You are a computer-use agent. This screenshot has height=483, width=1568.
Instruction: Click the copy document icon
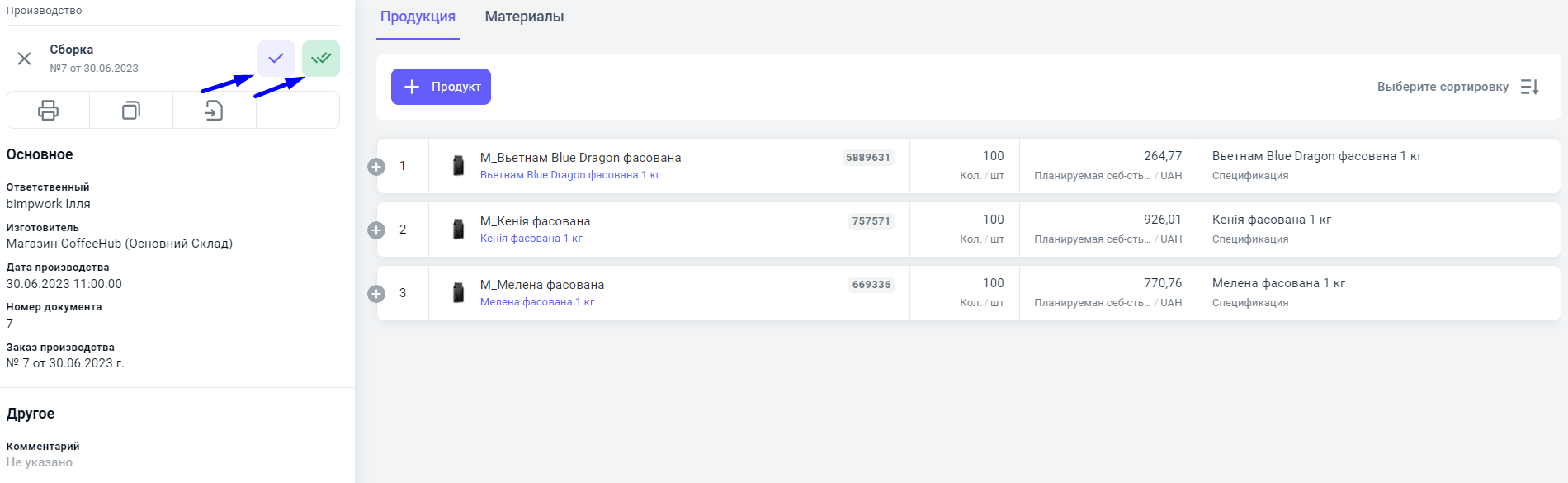coord(131,110)
